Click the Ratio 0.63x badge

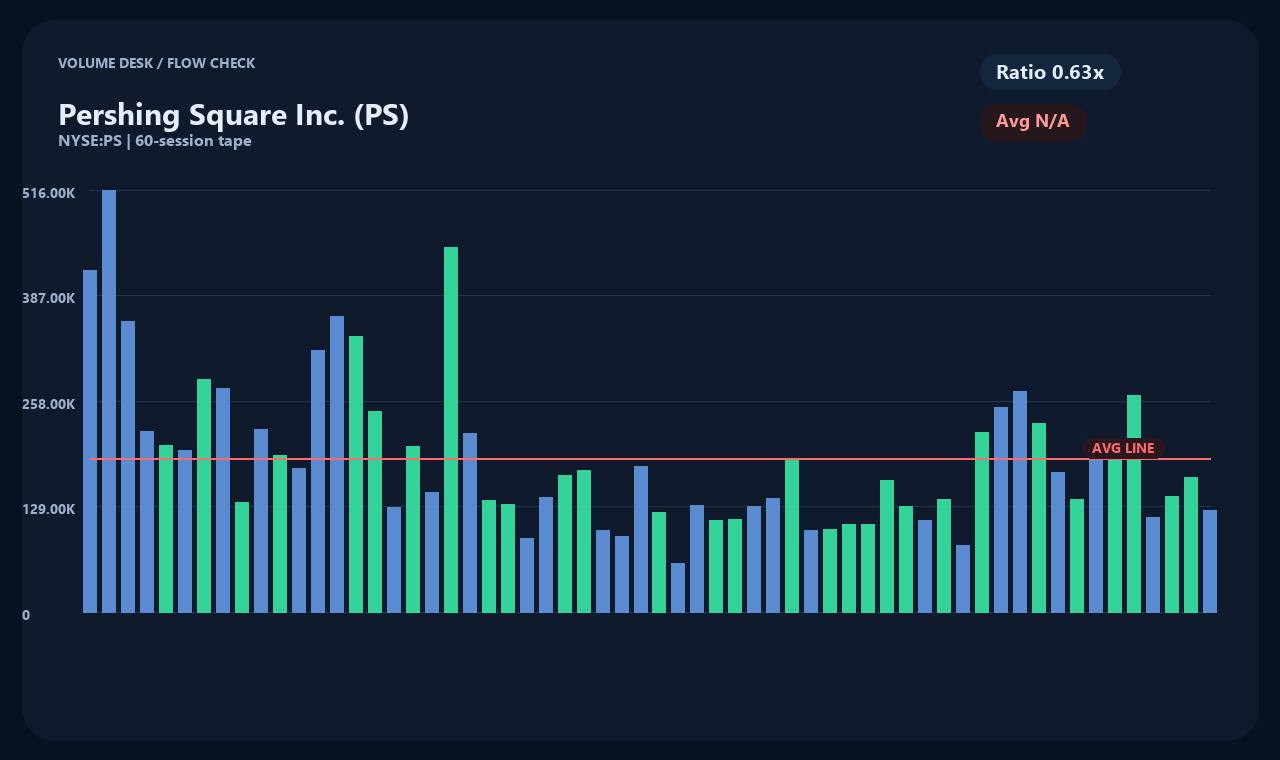pos(1050,72)
